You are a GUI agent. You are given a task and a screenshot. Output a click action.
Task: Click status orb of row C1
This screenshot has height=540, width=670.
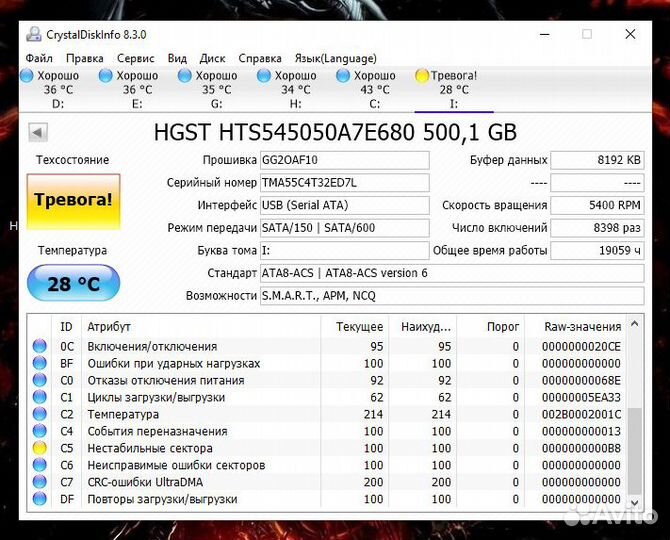(40, 397)
